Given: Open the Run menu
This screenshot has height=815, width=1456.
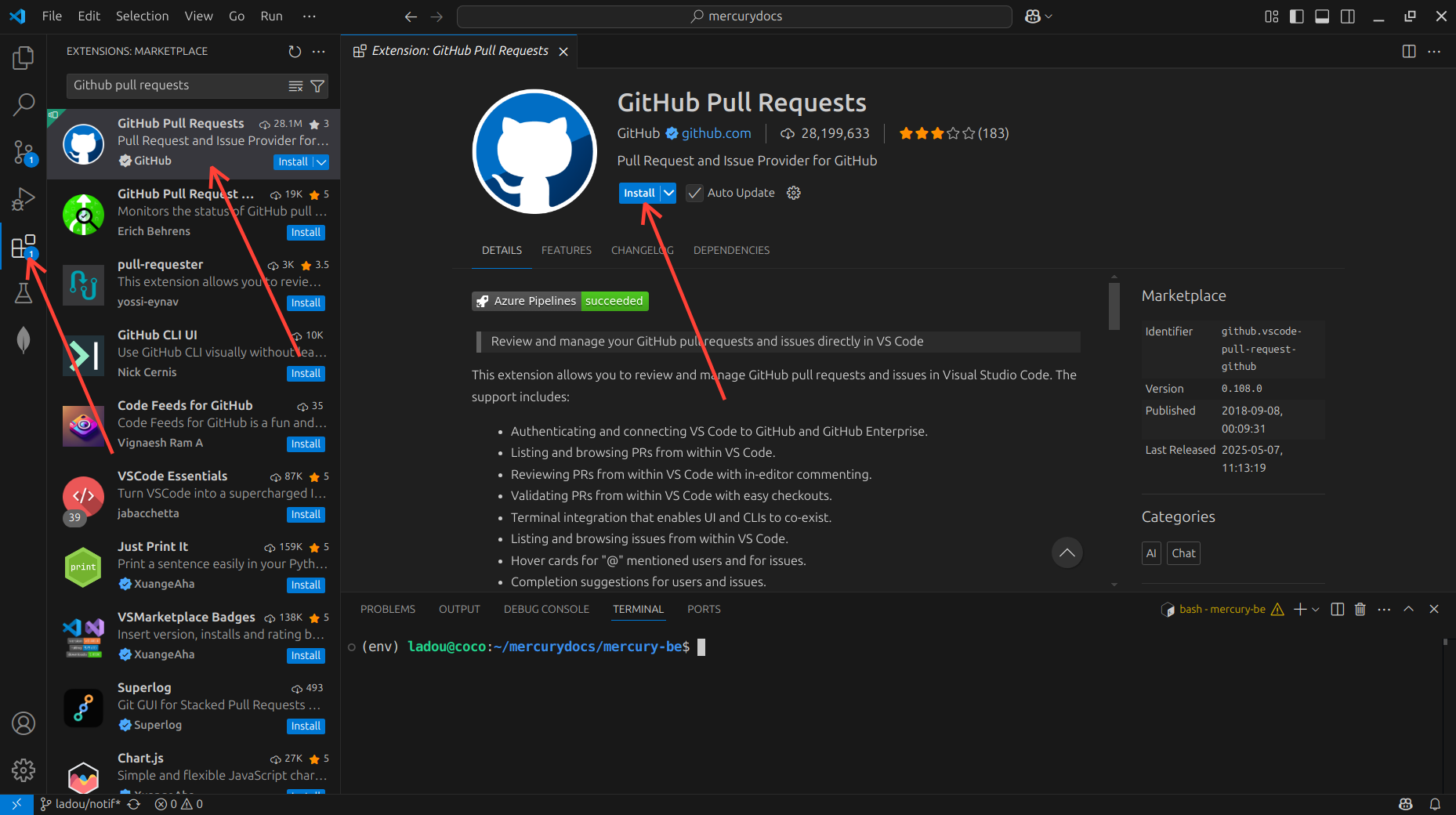Looking at the screenshot, I should [x=271, y=16].
